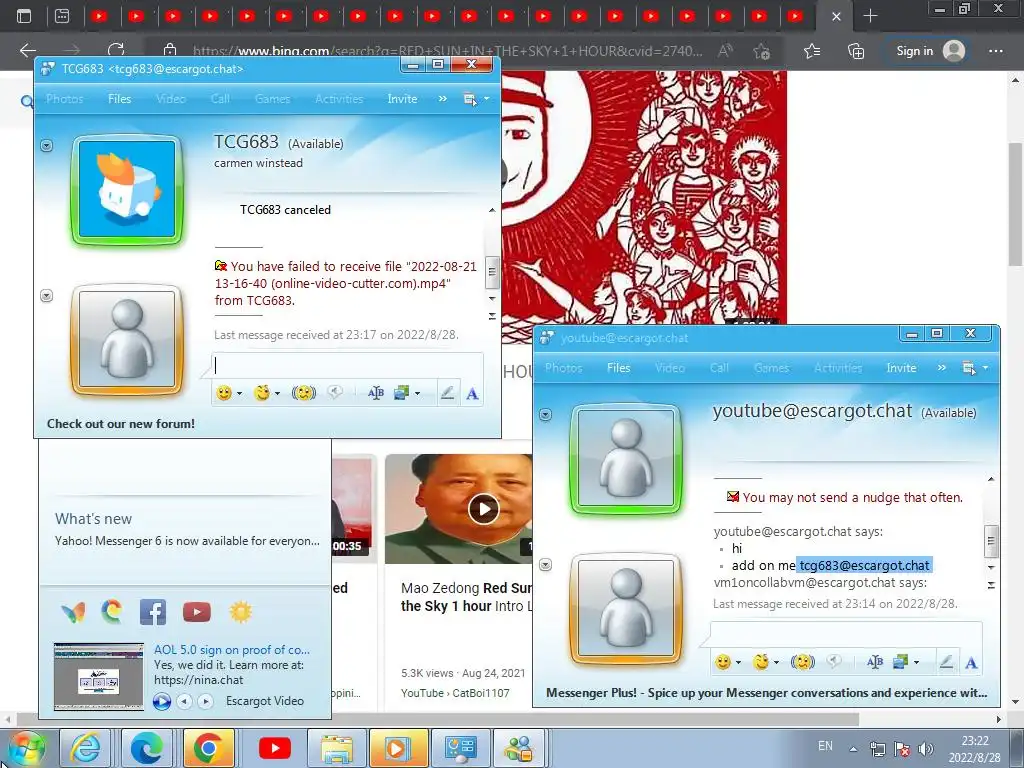Click message input field in TCG683 chat
1024x768 pixels.
(347, 366)
